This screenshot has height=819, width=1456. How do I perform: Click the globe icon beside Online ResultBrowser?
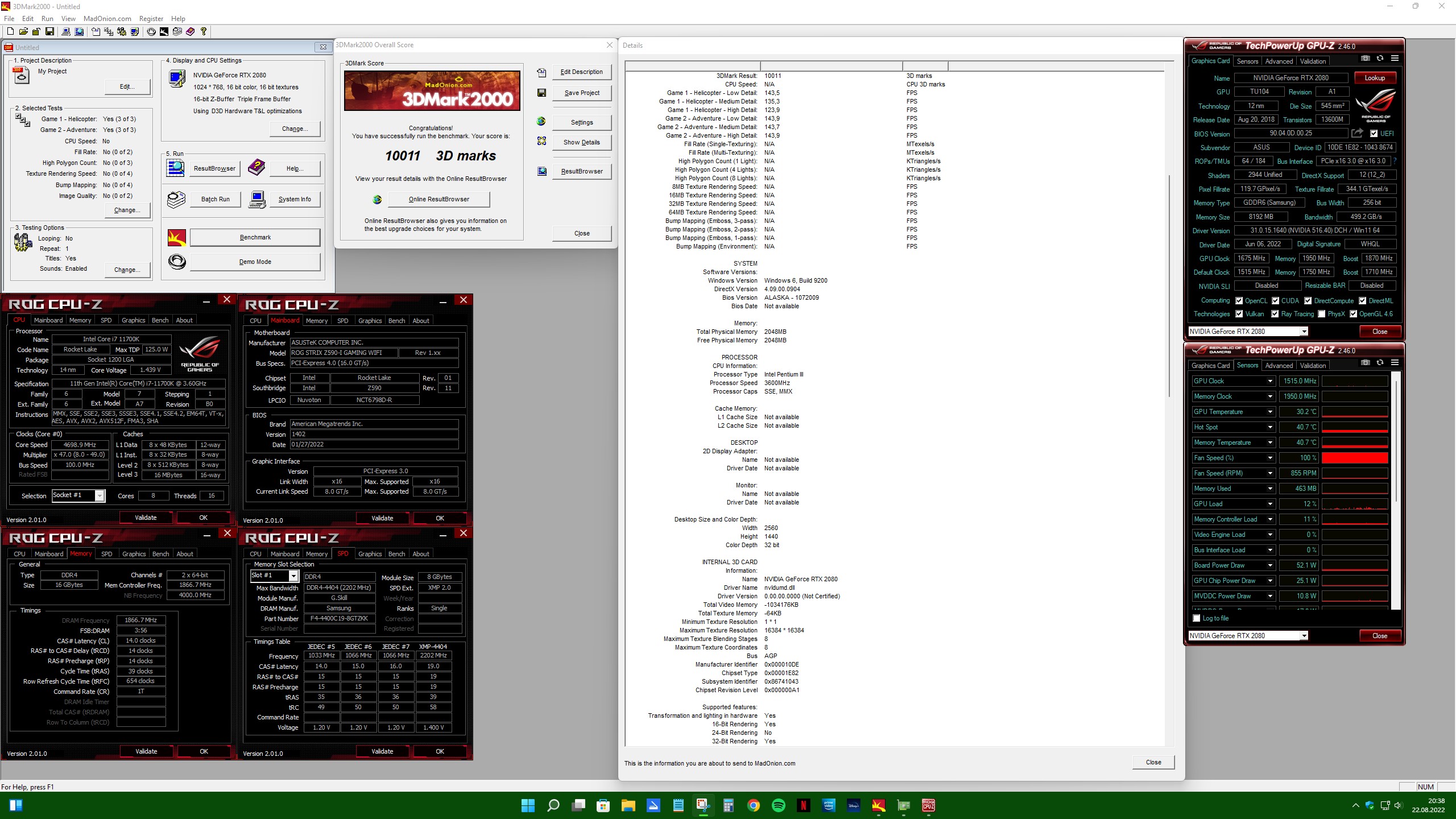(x=377, y=199)
